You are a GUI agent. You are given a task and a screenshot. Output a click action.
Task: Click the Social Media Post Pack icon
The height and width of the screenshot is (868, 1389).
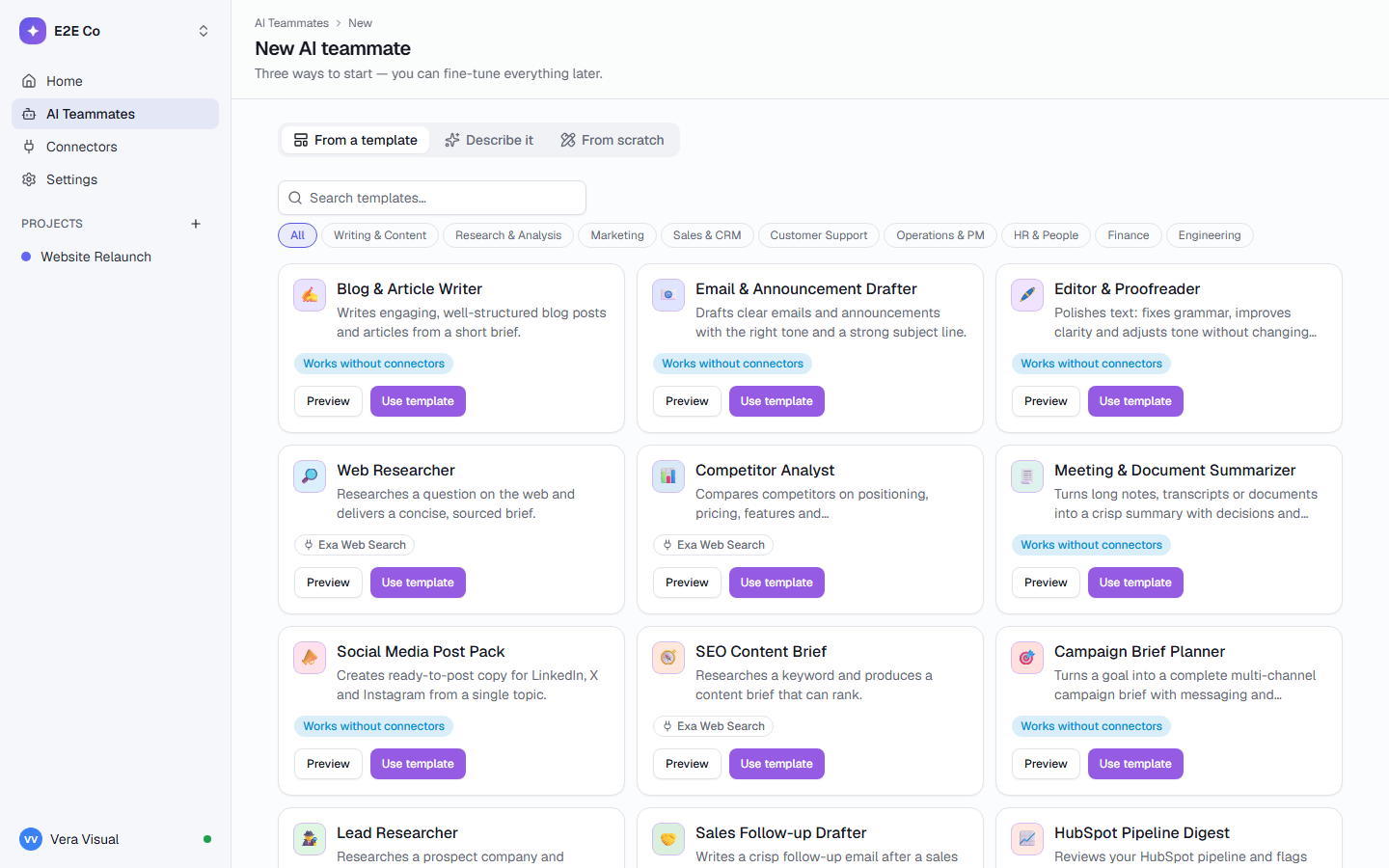pyautogui.click(x=310, y=658)
